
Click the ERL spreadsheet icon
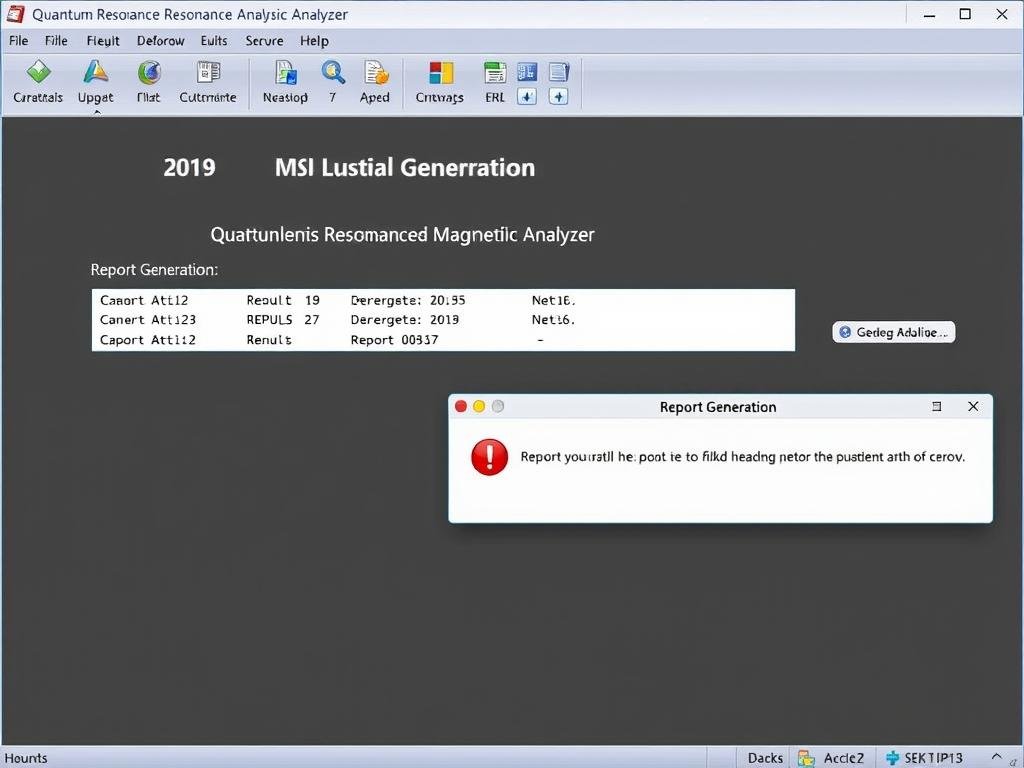[x=495, y=73]
